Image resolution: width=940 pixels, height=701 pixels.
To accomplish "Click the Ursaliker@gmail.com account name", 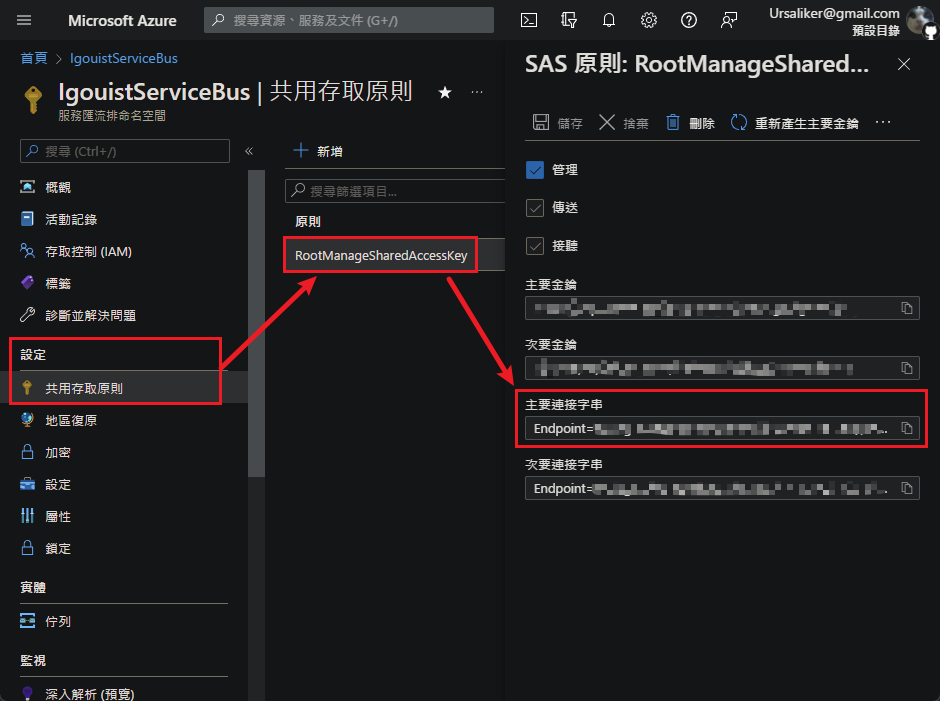I will coord(834,13).
